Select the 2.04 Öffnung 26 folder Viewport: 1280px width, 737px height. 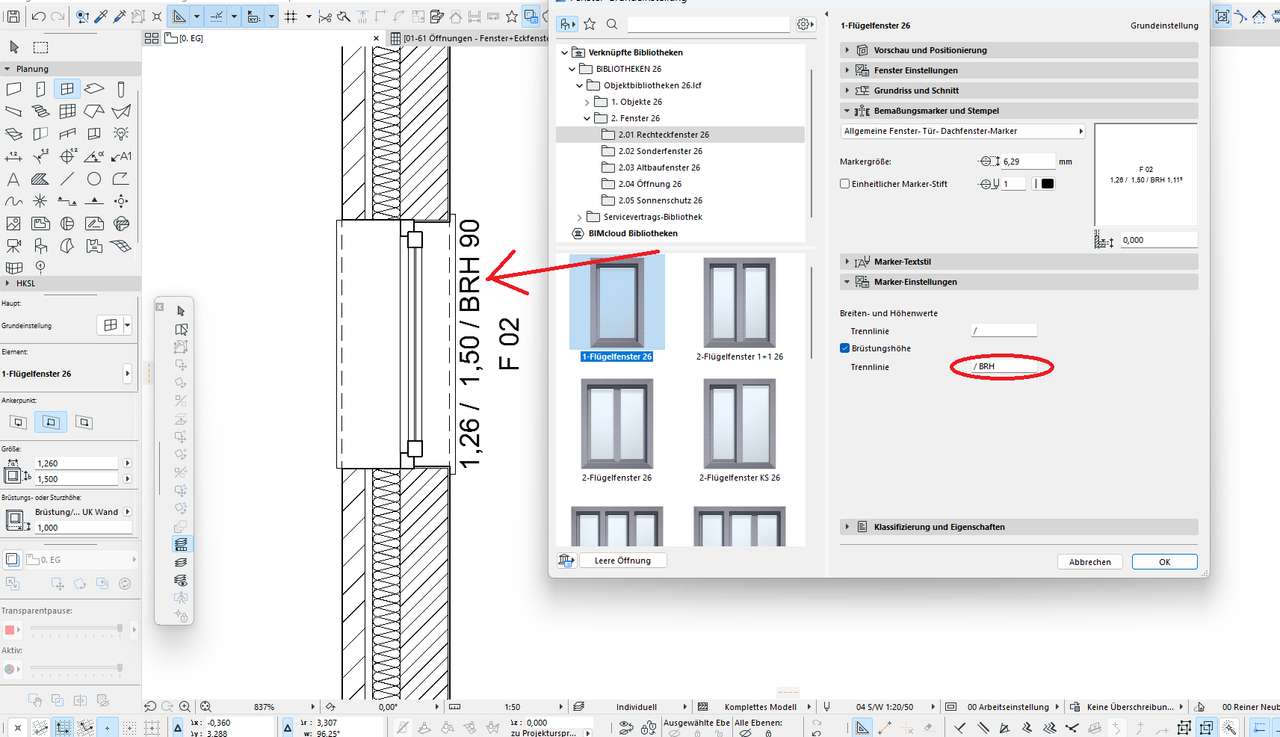click(650, 184)
